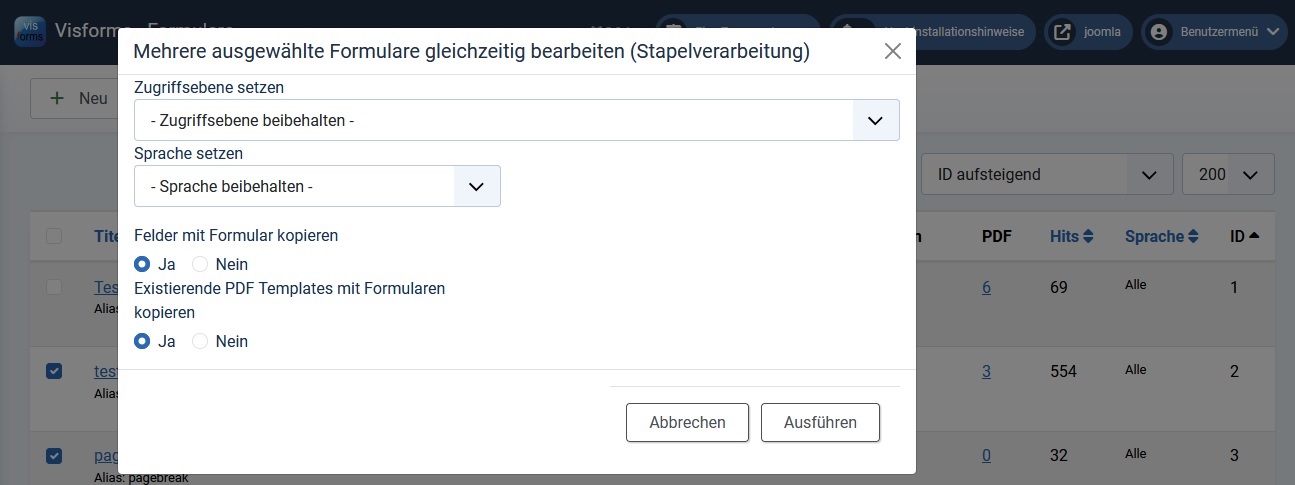Open the Nachinstallationshinweise button
This screenshot has width=1295, height=485.
tap(933, 32)
